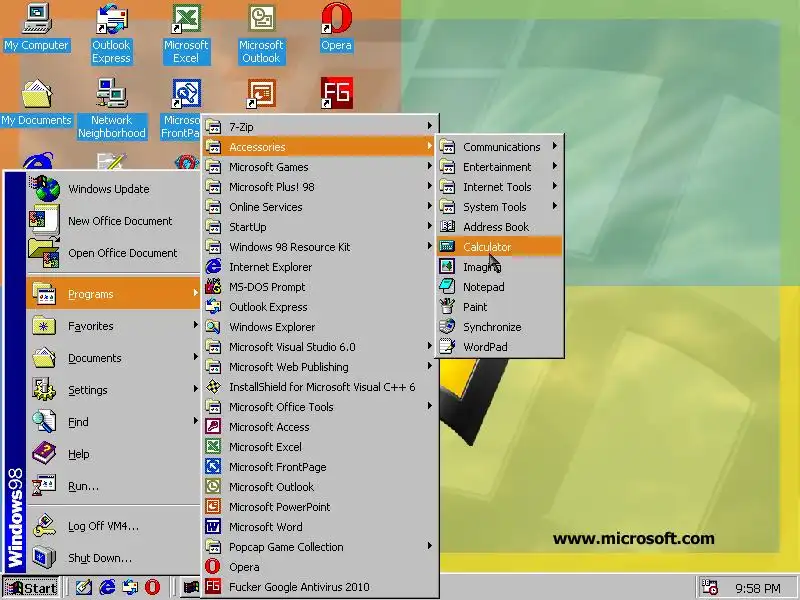Open Opera desktop shortcut

point(336,28)
